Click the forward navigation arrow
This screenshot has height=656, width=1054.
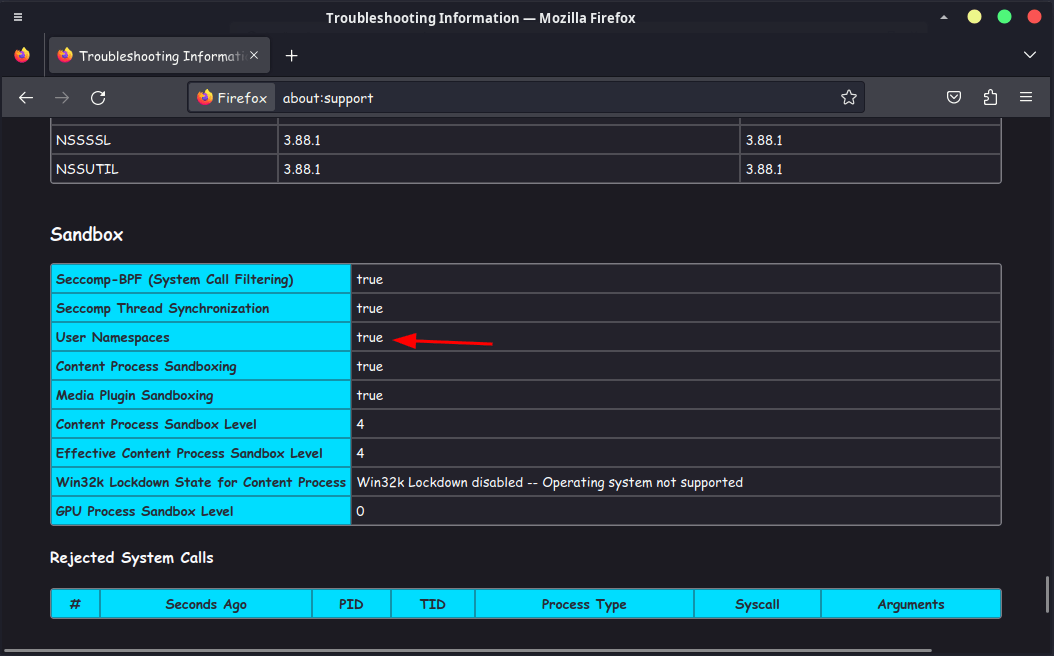pyautogui.click(x=61, y=97)
